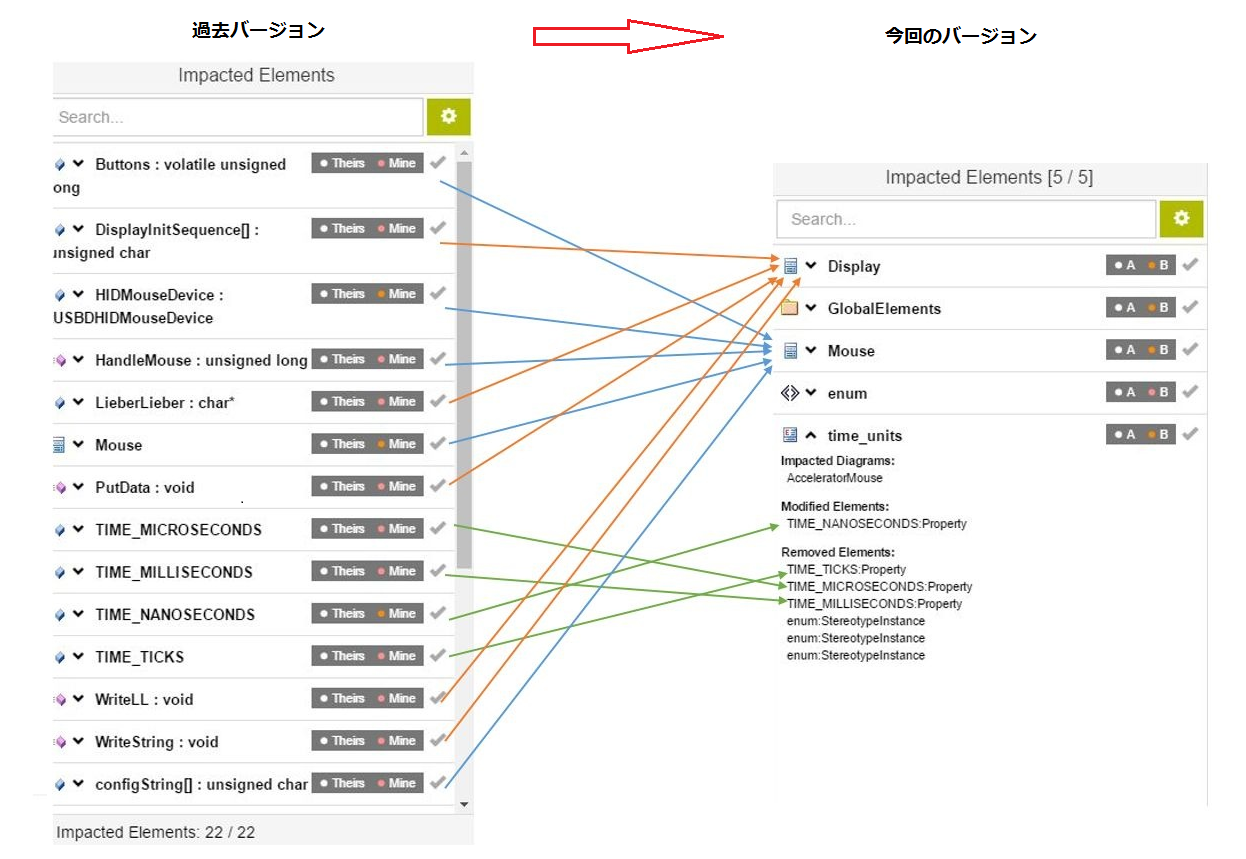Viewport: 1246px width, 859px height.
Task: Click the scrollbar up arrow in the Theirs/Mine list
Action: pos(464,152)
